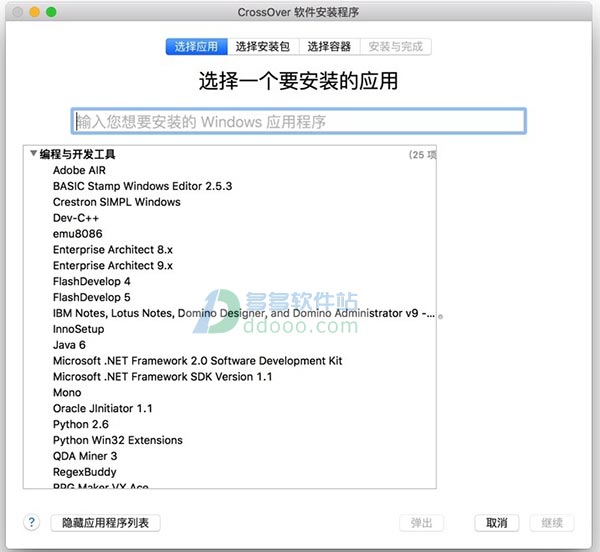600x552 pixels.
Task: Focus the Windows application search field
Action: tap(298, 121)
